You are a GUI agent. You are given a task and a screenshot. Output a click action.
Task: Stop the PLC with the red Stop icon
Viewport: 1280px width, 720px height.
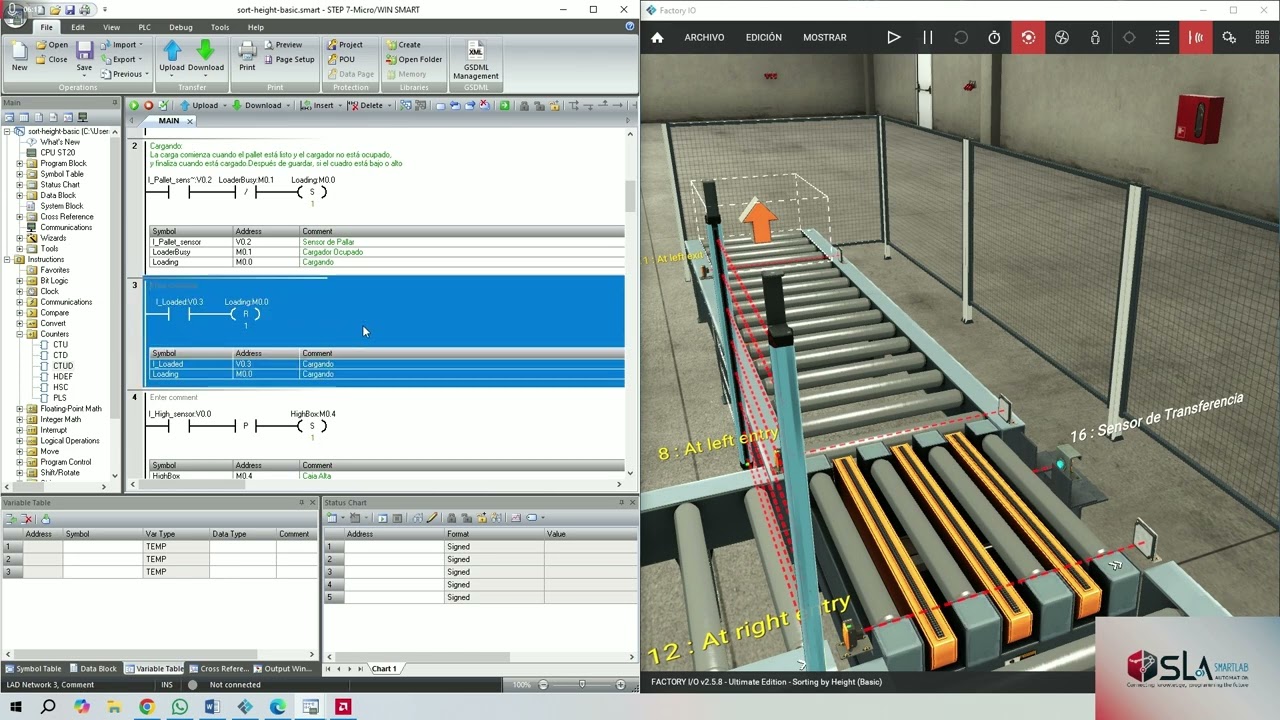(148, 105)
